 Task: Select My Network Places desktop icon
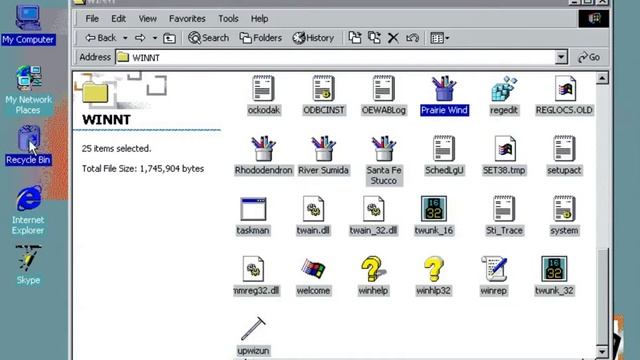coord(28,90)
